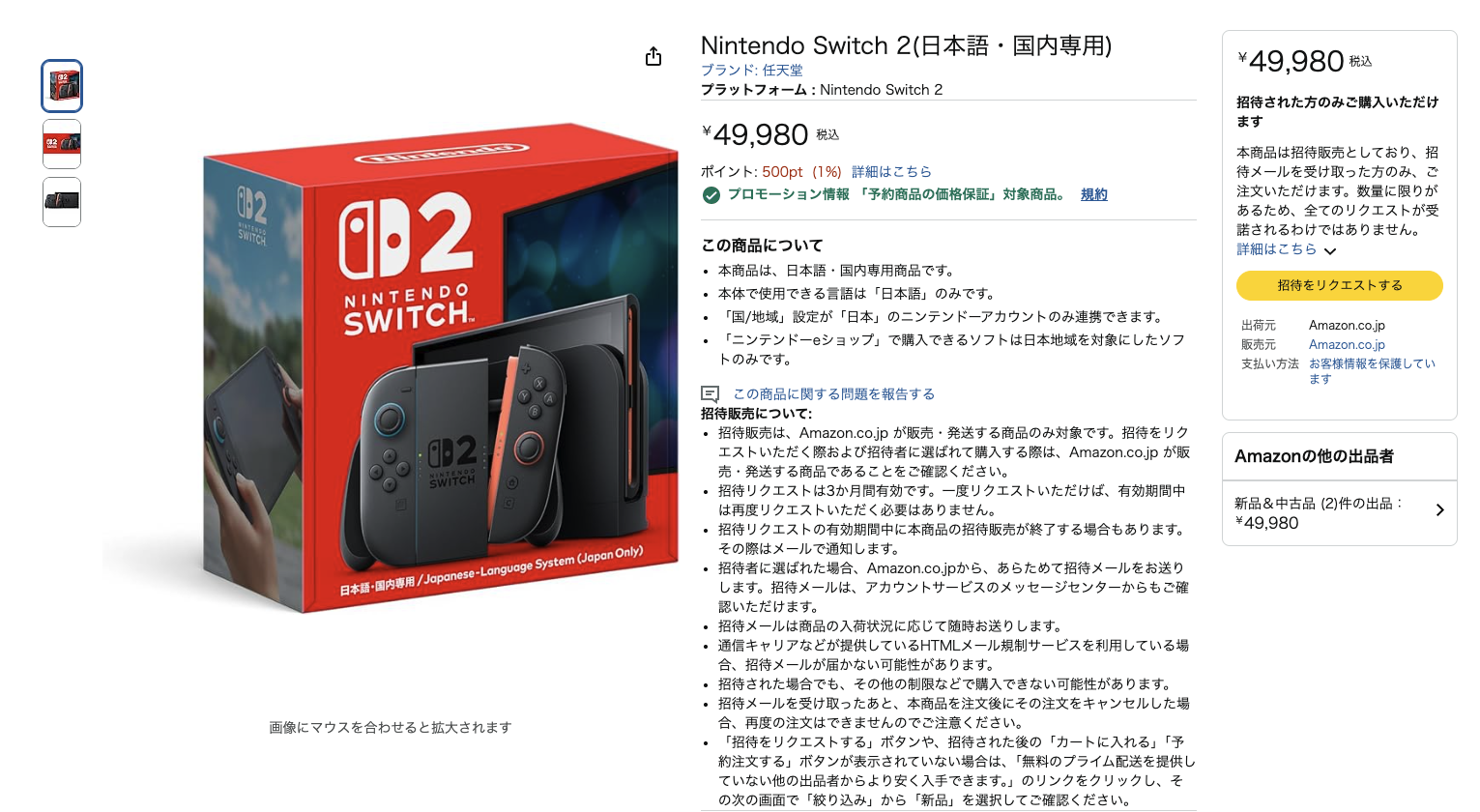Click お客様情報を保護しています payment link
Image resolution: width=1480 pixels, height=812 pixels.
pyautogui.click(x=1372, y=371)
